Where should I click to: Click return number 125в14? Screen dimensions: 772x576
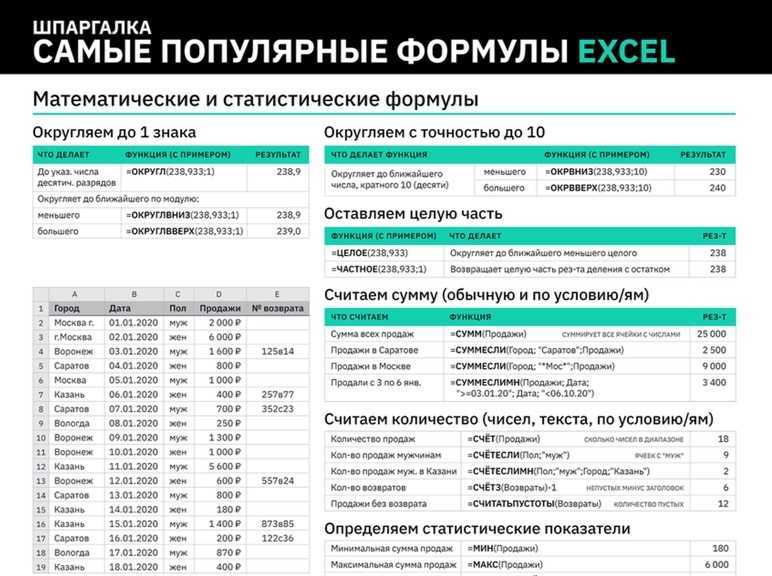click(x=278, y=351)
